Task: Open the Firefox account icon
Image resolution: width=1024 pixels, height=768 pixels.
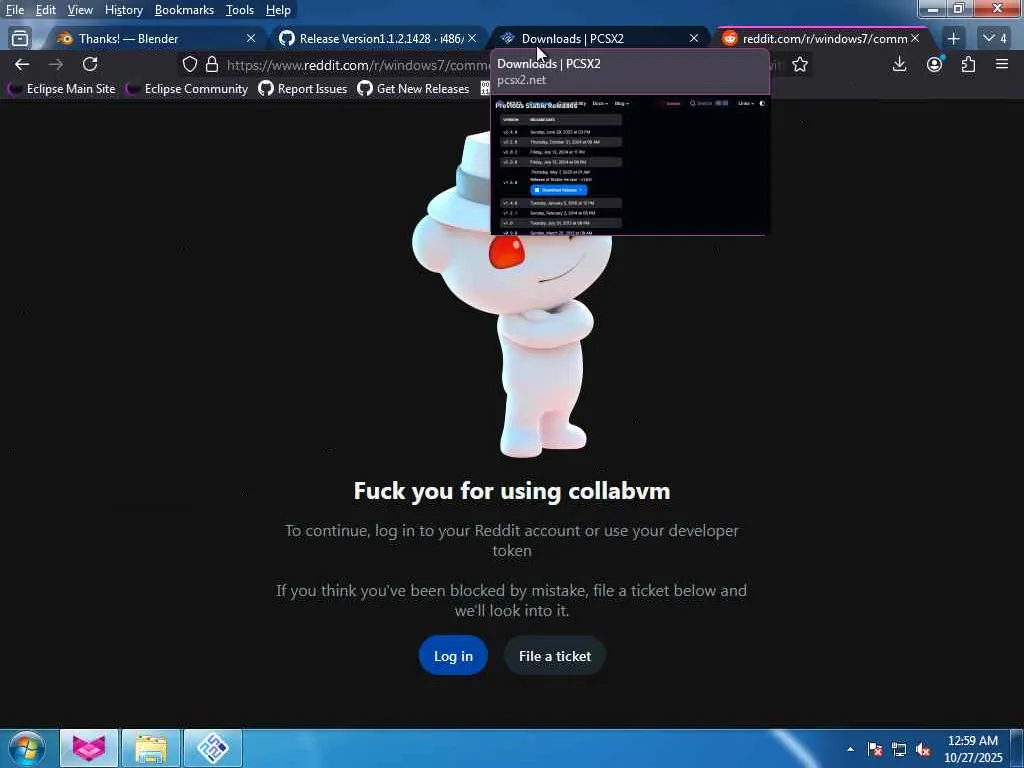Action: [935, 64]
